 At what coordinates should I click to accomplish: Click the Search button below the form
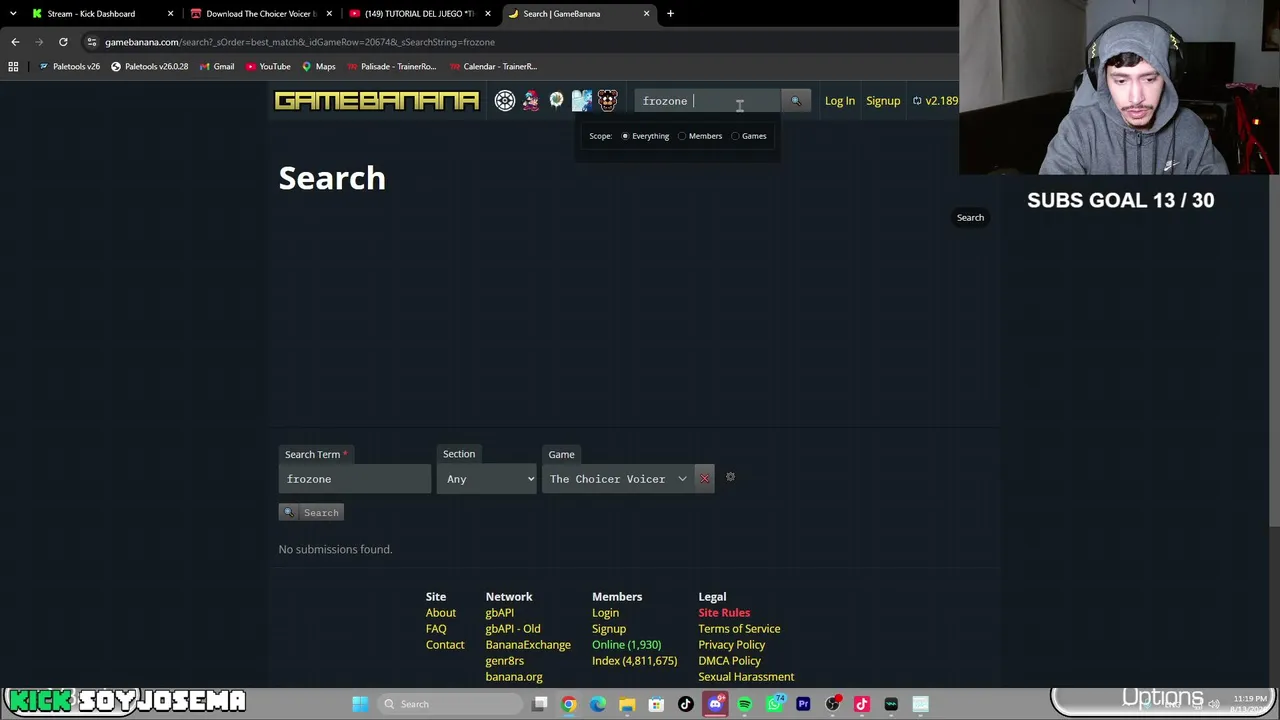coord(312,512)
